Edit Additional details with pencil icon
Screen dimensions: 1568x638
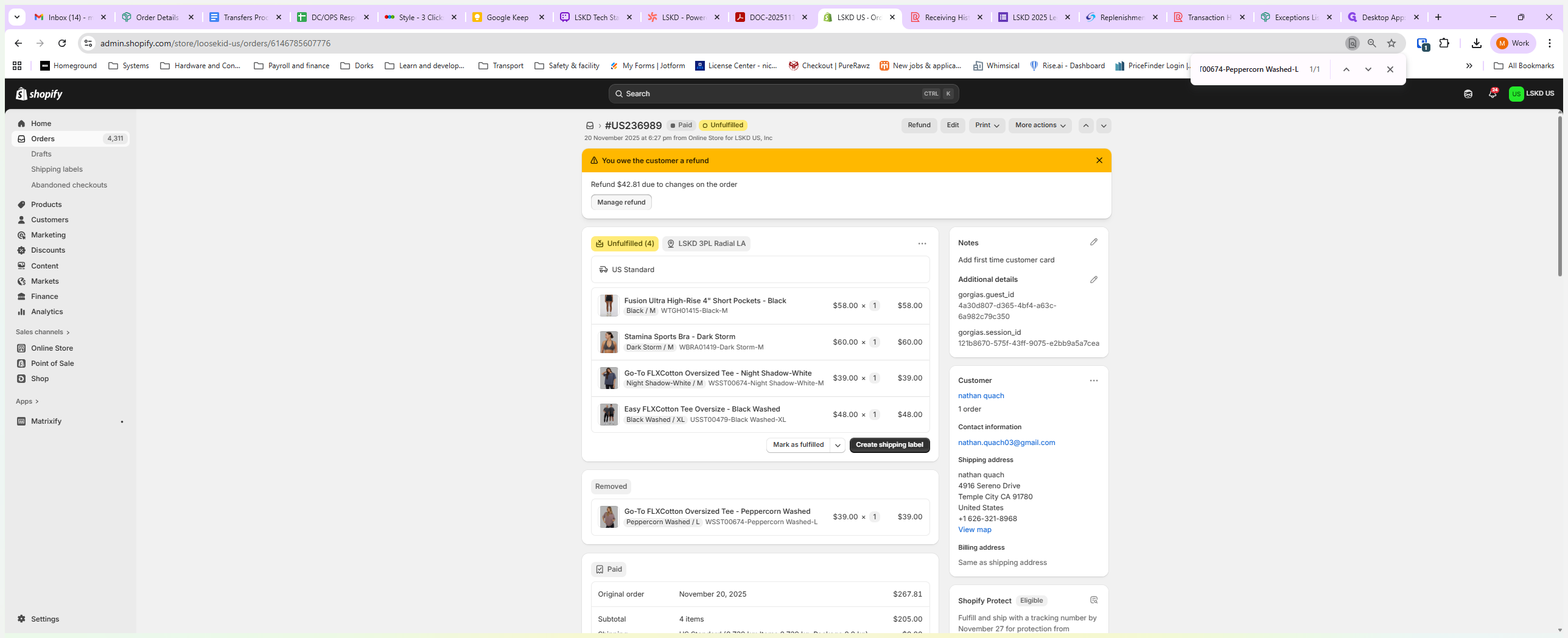pyautogui.click(x=1093, y=280)
